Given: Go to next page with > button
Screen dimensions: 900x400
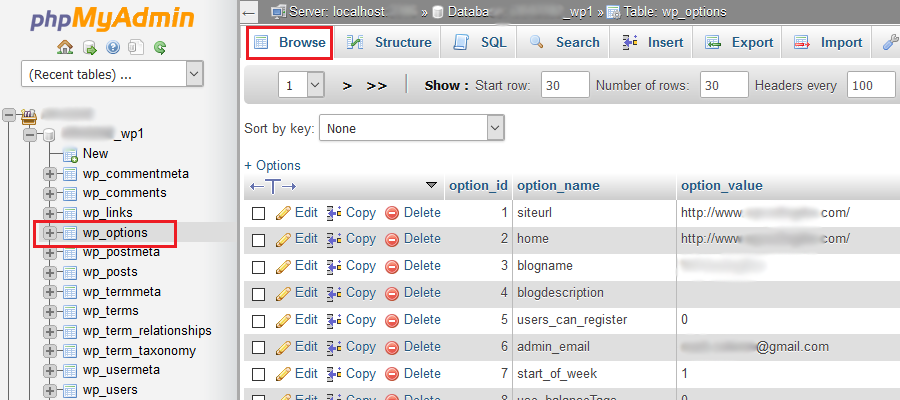Looking at the screenshot, I should click(347, 86).
